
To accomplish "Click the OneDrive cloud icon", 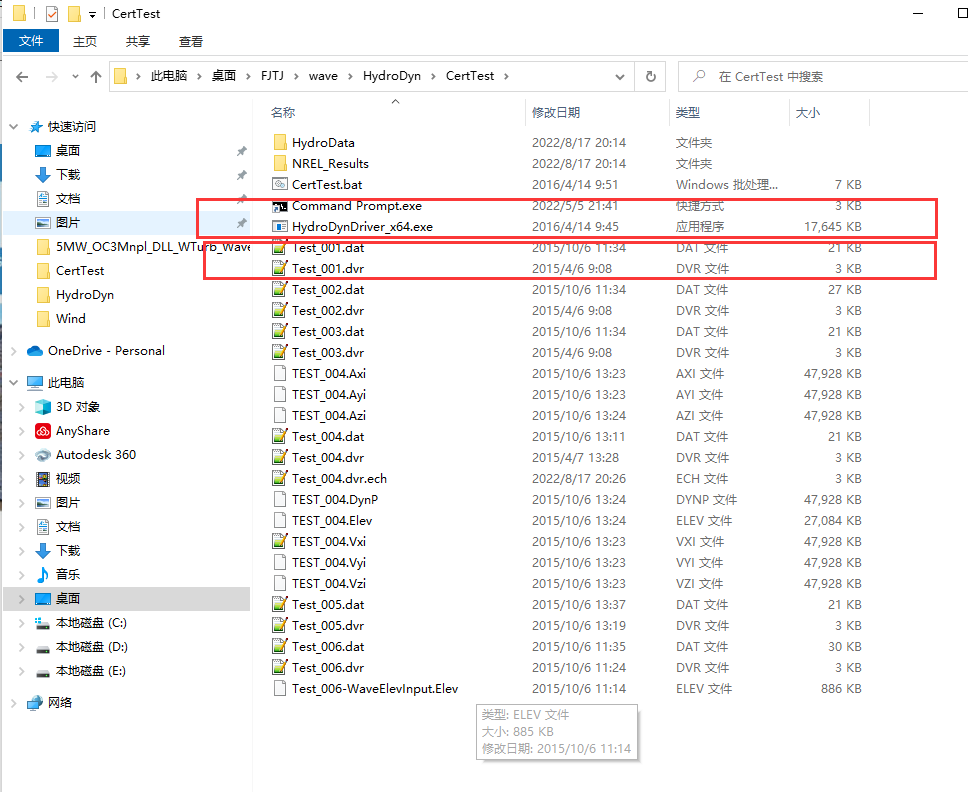I will coord(35,351).
